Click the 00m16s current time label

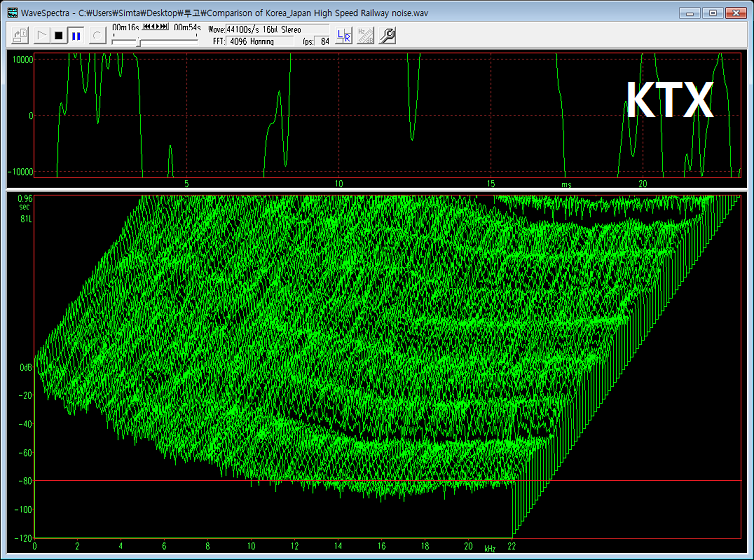click(125, 28)
